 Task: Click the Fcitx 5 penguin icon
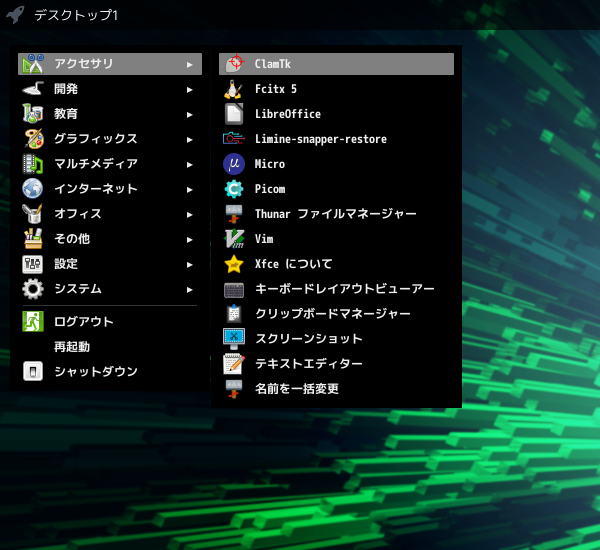point(233,89)
